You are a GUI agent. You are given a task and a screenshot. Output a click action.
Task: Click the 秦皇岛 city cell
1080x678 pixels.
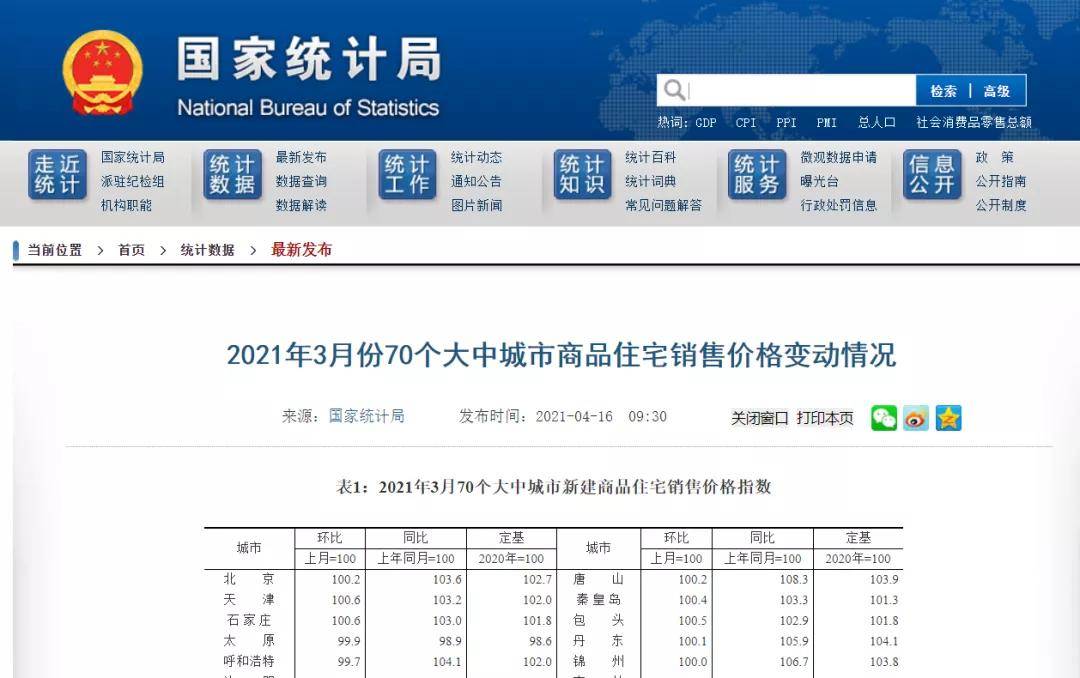coord(598,600)
